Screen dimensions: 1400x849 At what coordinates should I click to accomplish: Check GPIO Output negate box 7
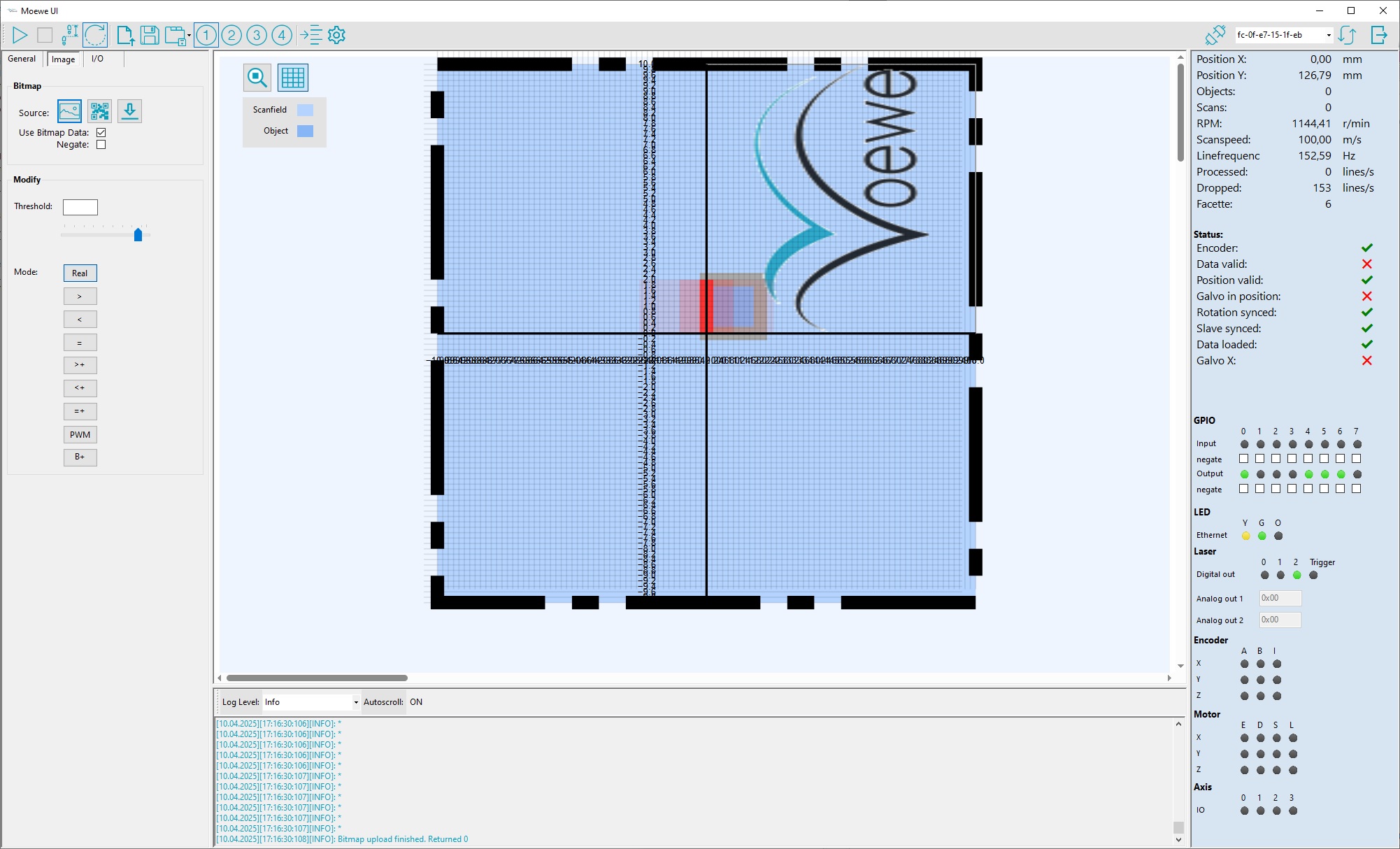tap(1357, 489)
